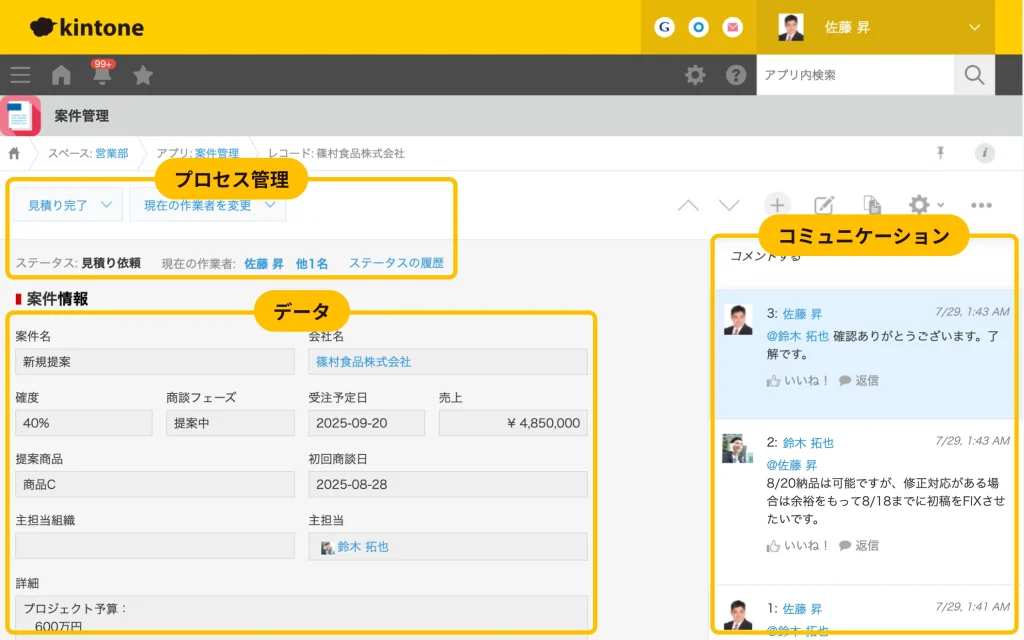
Task: Click the edit record pencil icon
Action: 824,205
